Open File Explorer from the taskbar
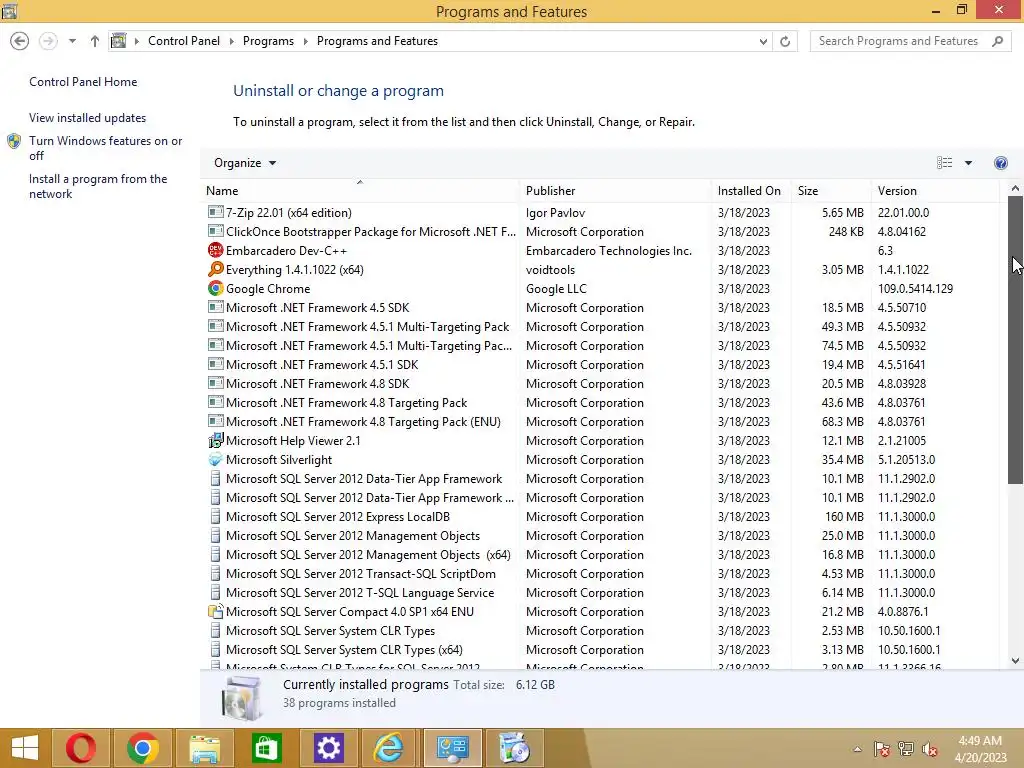The image size is (1024, 768). (204, 748)
